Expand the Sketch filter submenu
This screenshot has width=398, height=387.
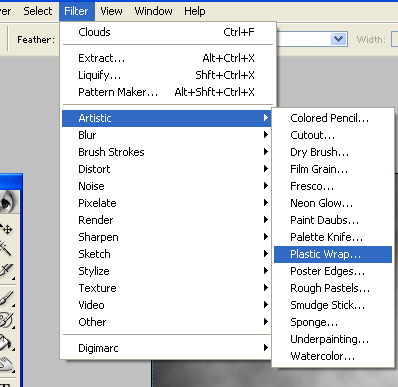click(167, 254)
